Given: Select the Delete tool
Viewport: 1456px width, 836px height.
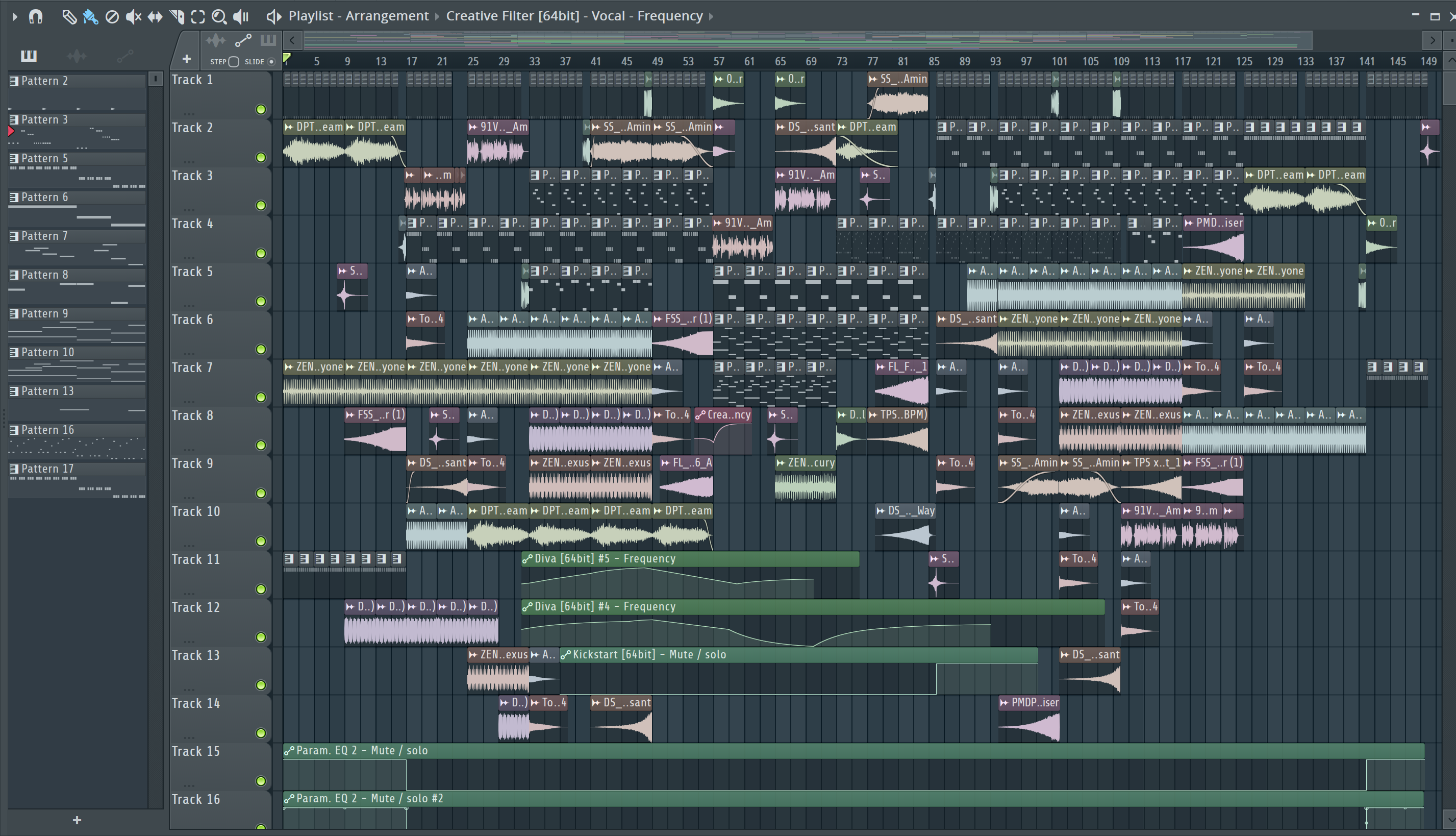Looking at the screenshot, I should click(112, 16).
